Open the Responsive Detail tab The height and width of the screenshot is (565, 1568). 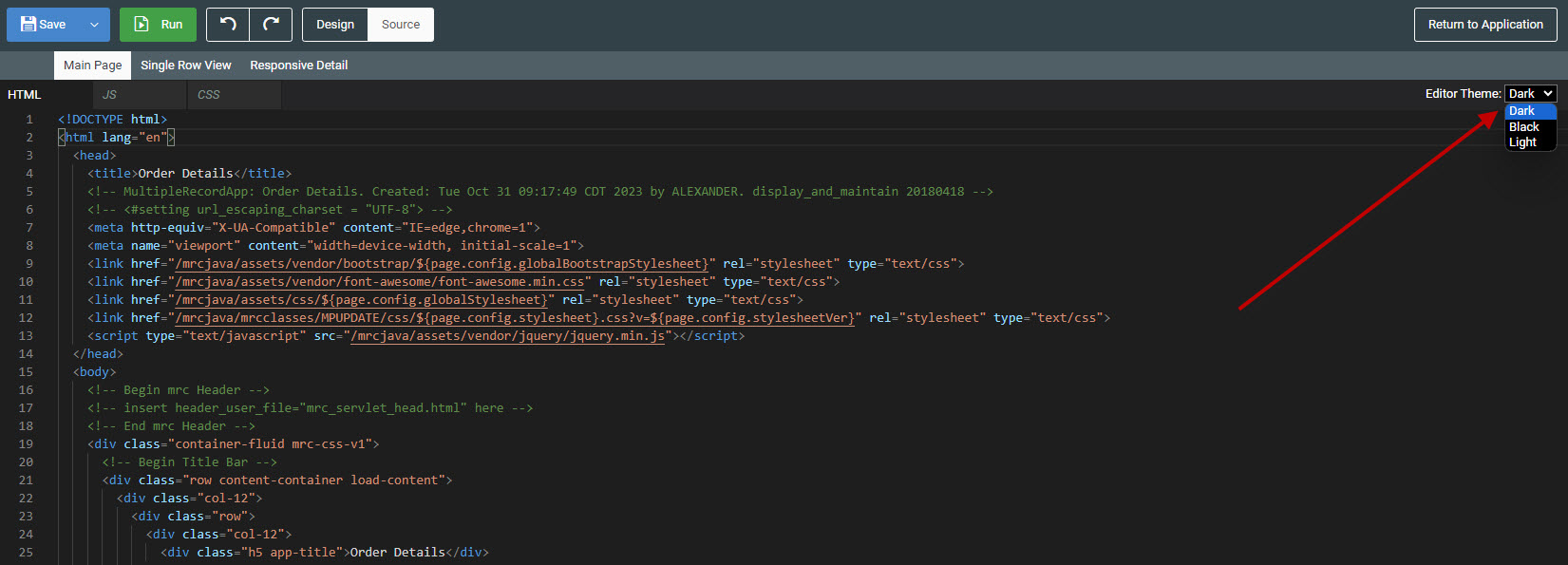(x=299, y=66)
